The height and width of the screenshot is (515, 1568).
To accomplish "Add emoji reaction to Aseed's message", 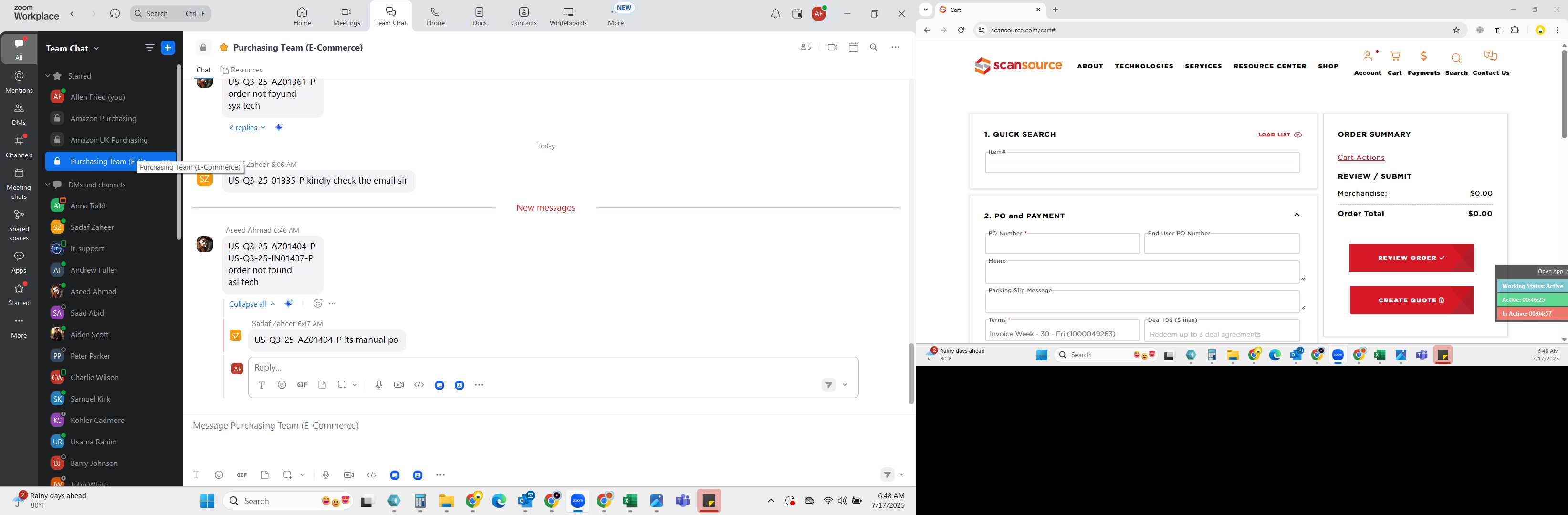I will pyautogui.click(x=317, y=303).
